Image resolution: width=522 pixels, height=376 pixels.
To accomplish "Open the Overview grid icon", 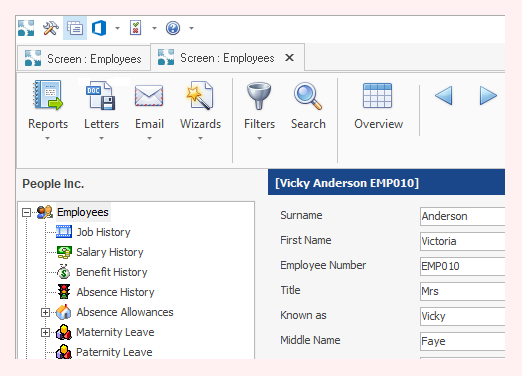I will pos(377,95).
